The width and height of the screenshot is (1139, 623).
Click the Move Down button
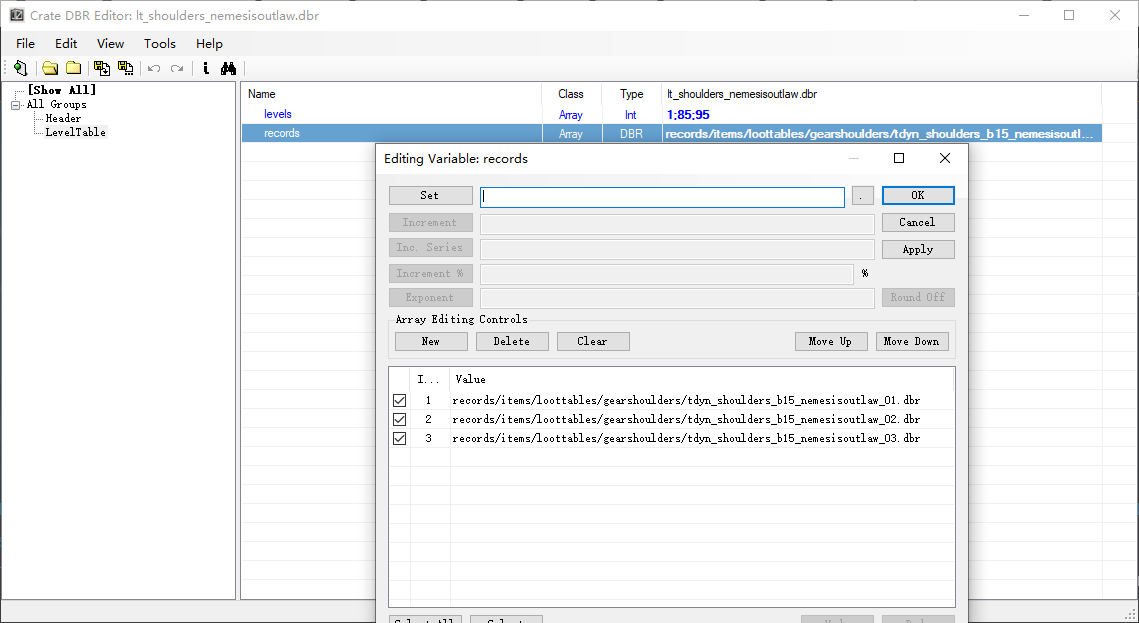(x=912, y=341)
